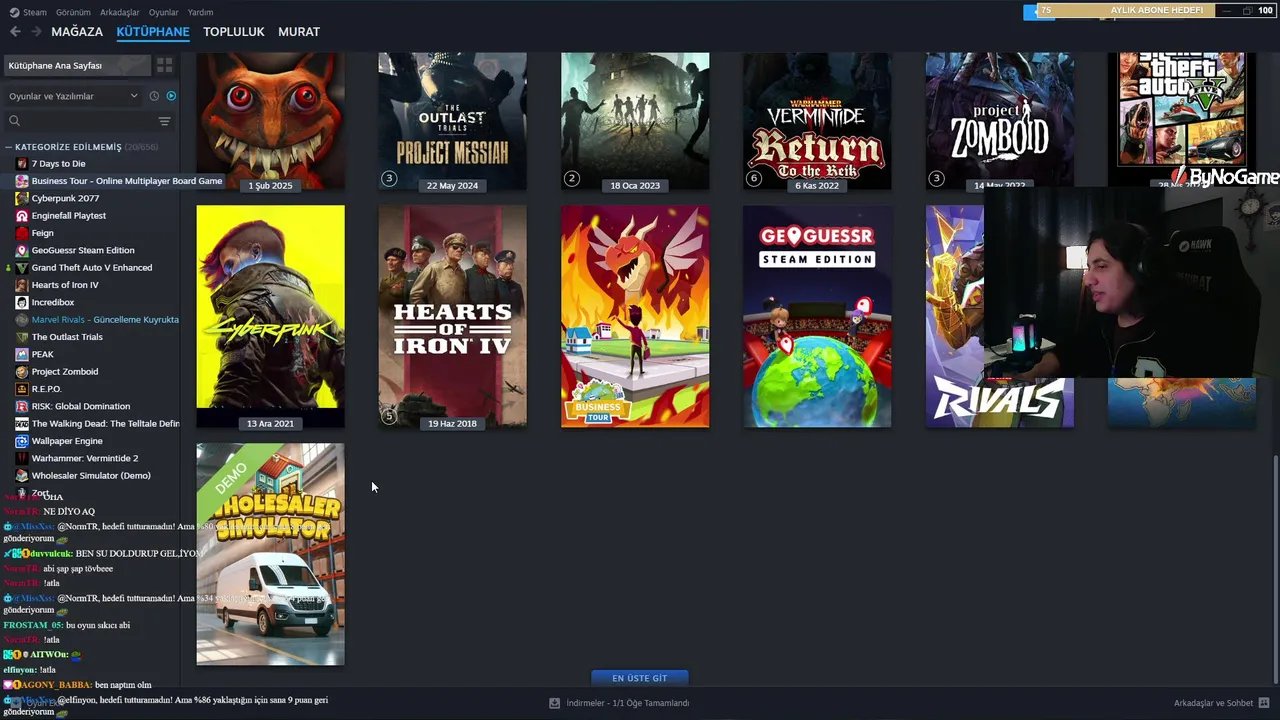Open the Hearts of Iron IV cover
Viewport: 1280px width, 720px height.
tap(452, 316)
